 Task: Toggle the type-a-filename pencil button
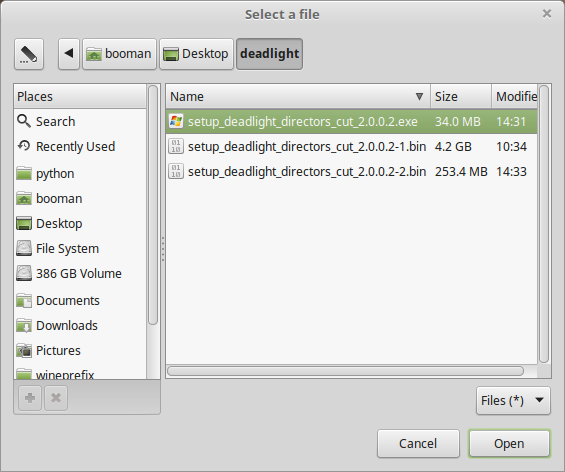click(29, 54)
